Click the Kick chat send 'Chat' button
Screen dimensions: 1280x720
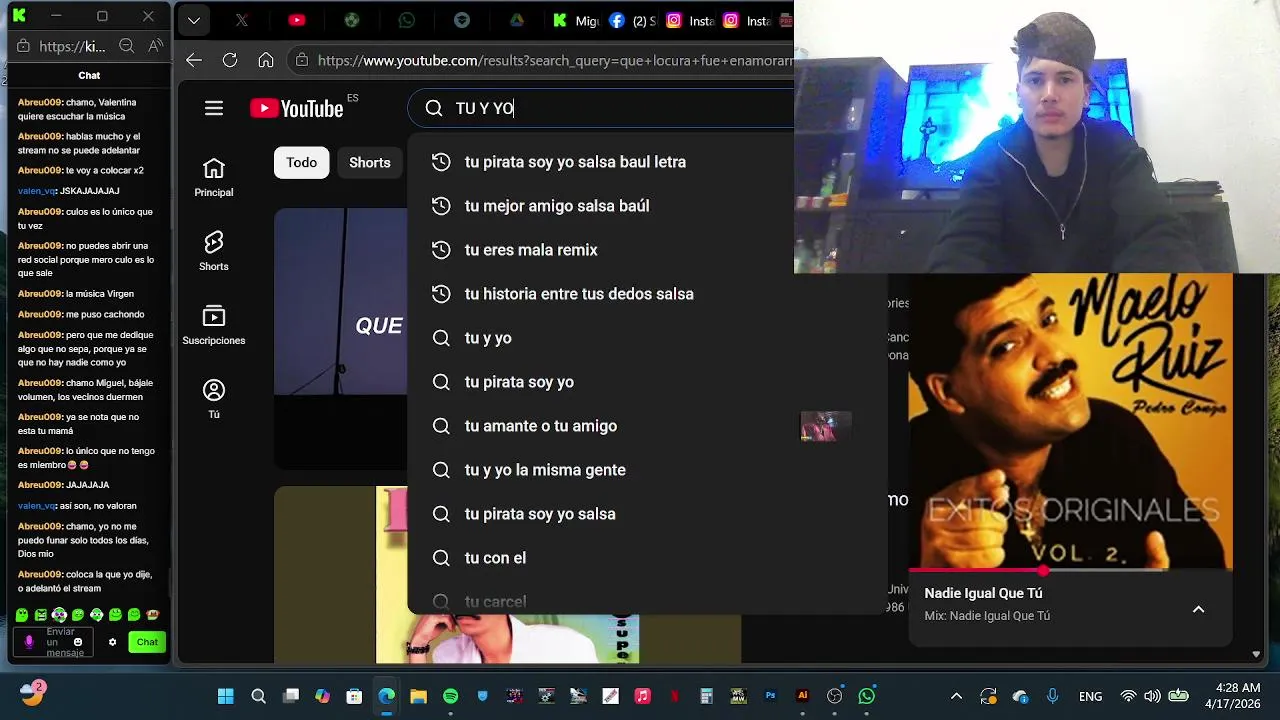pos(147,642)
